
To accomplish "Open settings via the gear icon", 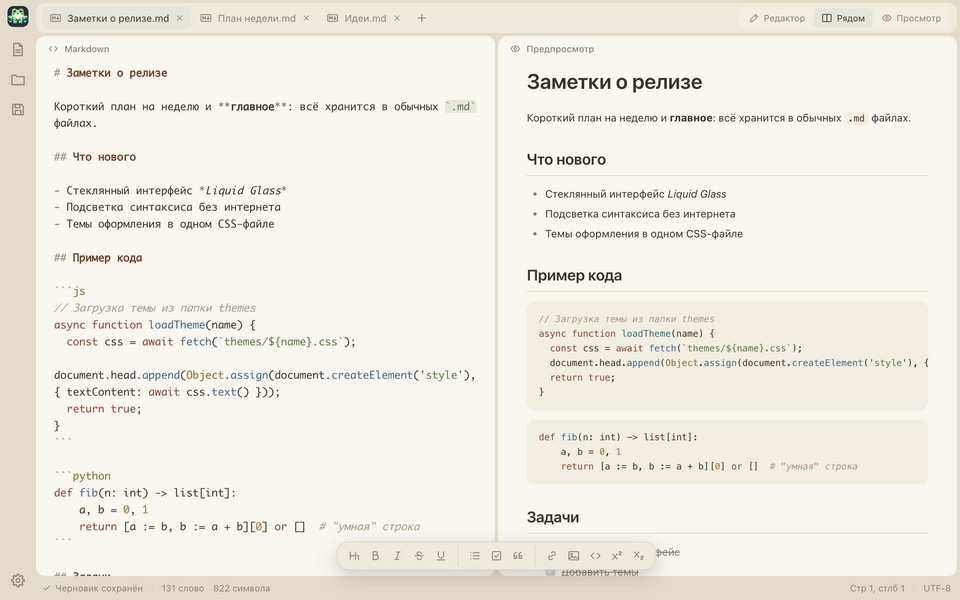I will point(18,580).
